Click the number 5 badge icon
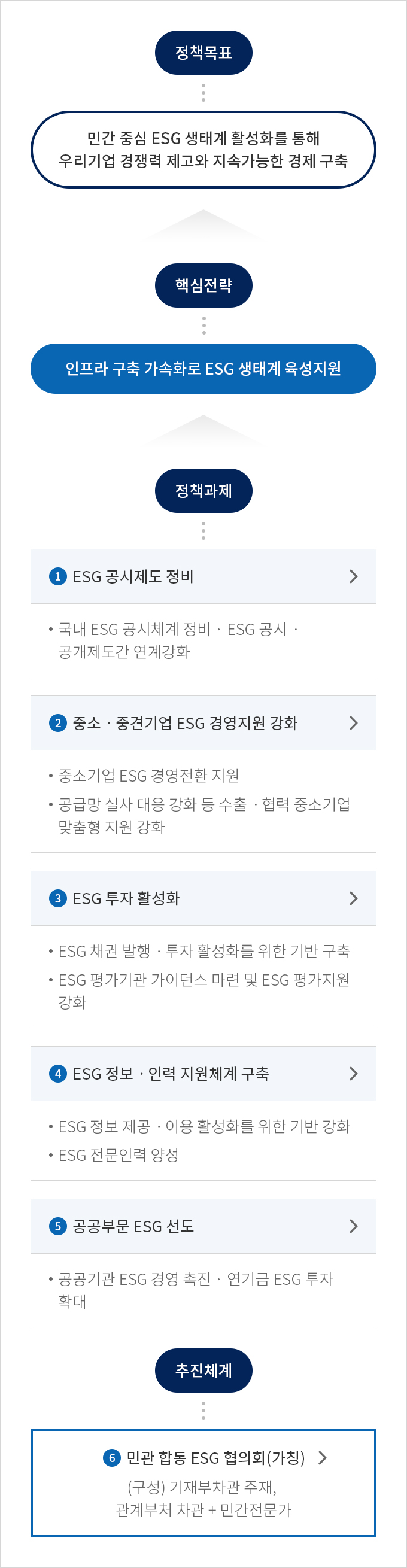This screenshot has width=407, height=1568. (58, 1226)
